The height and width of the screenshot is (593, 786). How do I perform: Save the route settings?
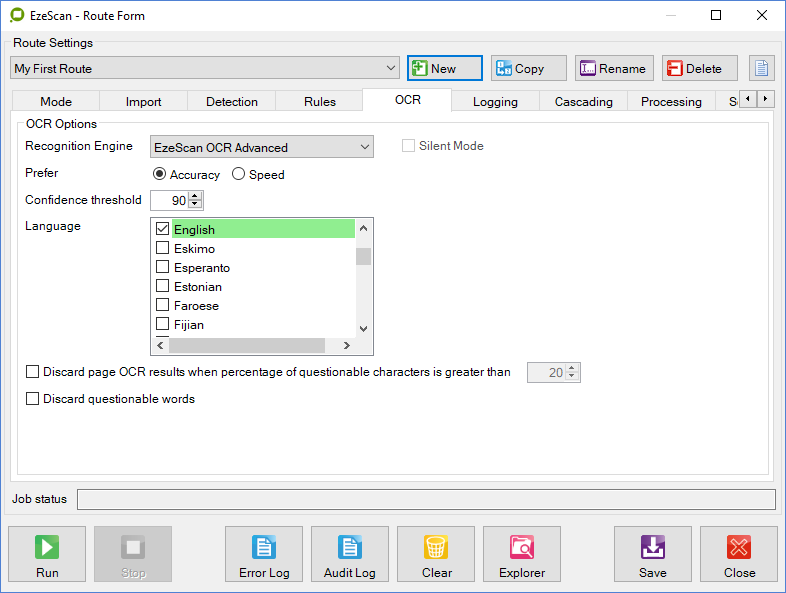pos(653,554)
